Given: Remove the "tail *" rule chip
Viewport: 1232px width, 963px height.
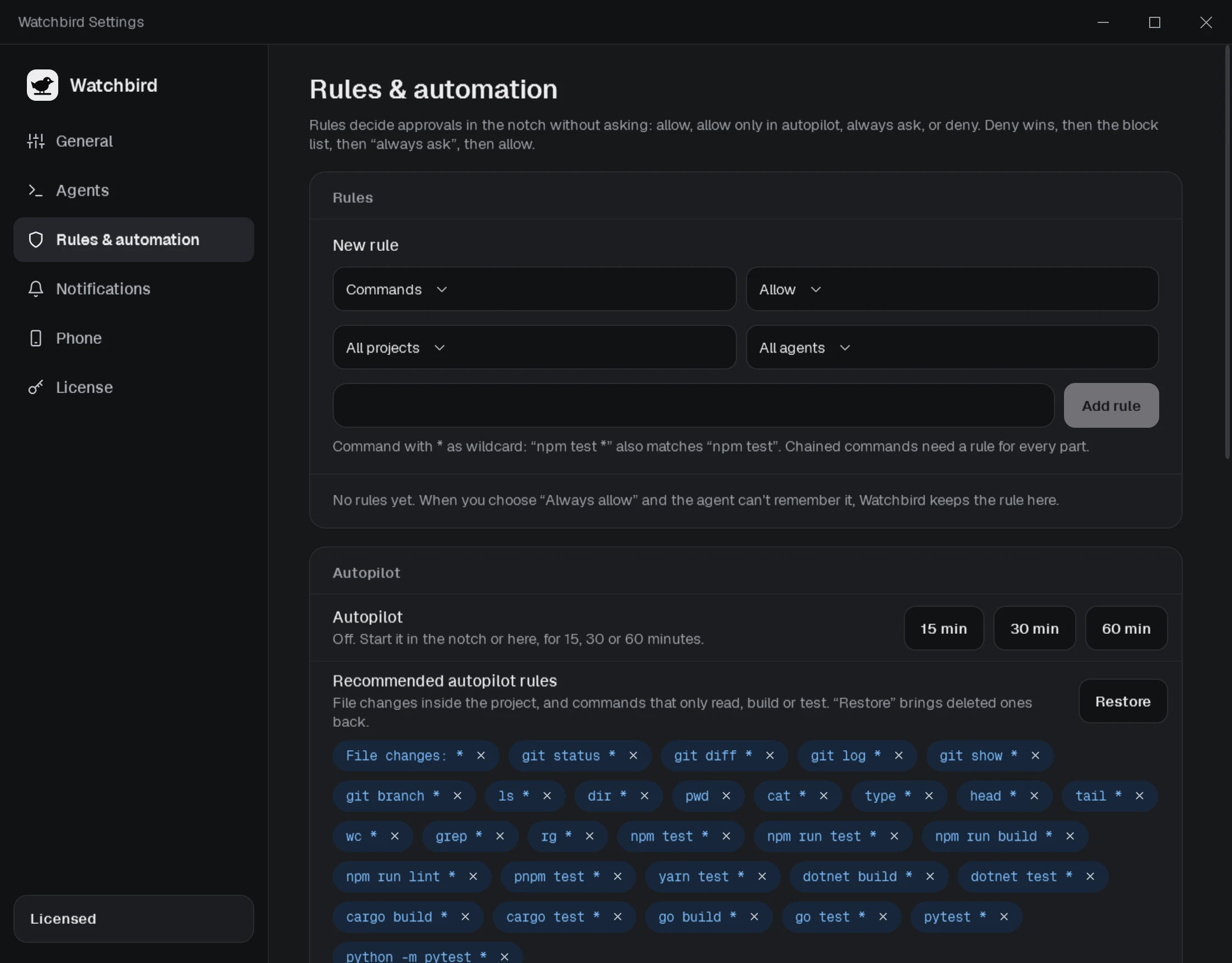Looking at the screenshot, I should point(1140,796).
